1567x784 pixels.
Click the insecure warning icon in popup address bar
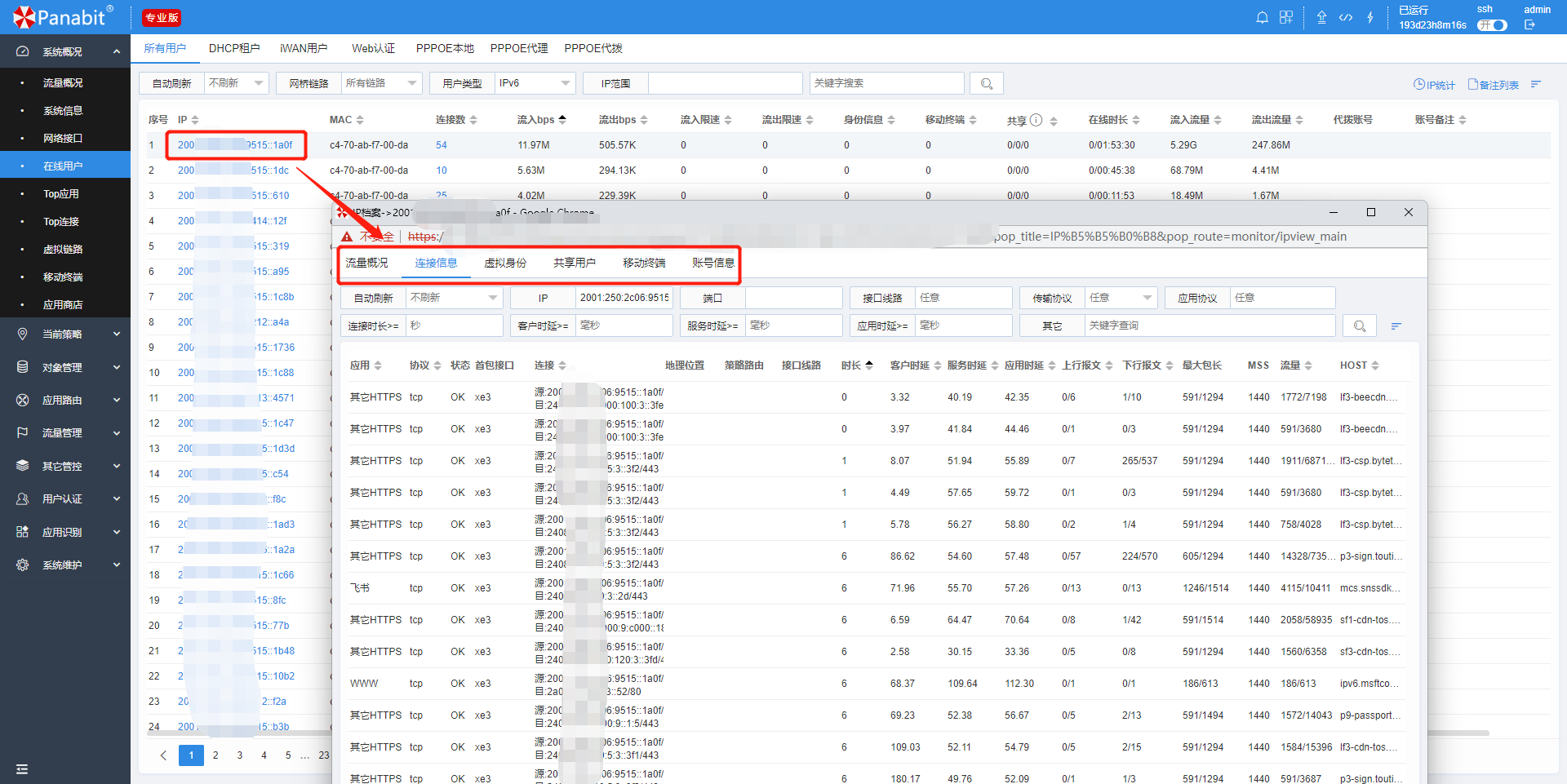point(347,237)
